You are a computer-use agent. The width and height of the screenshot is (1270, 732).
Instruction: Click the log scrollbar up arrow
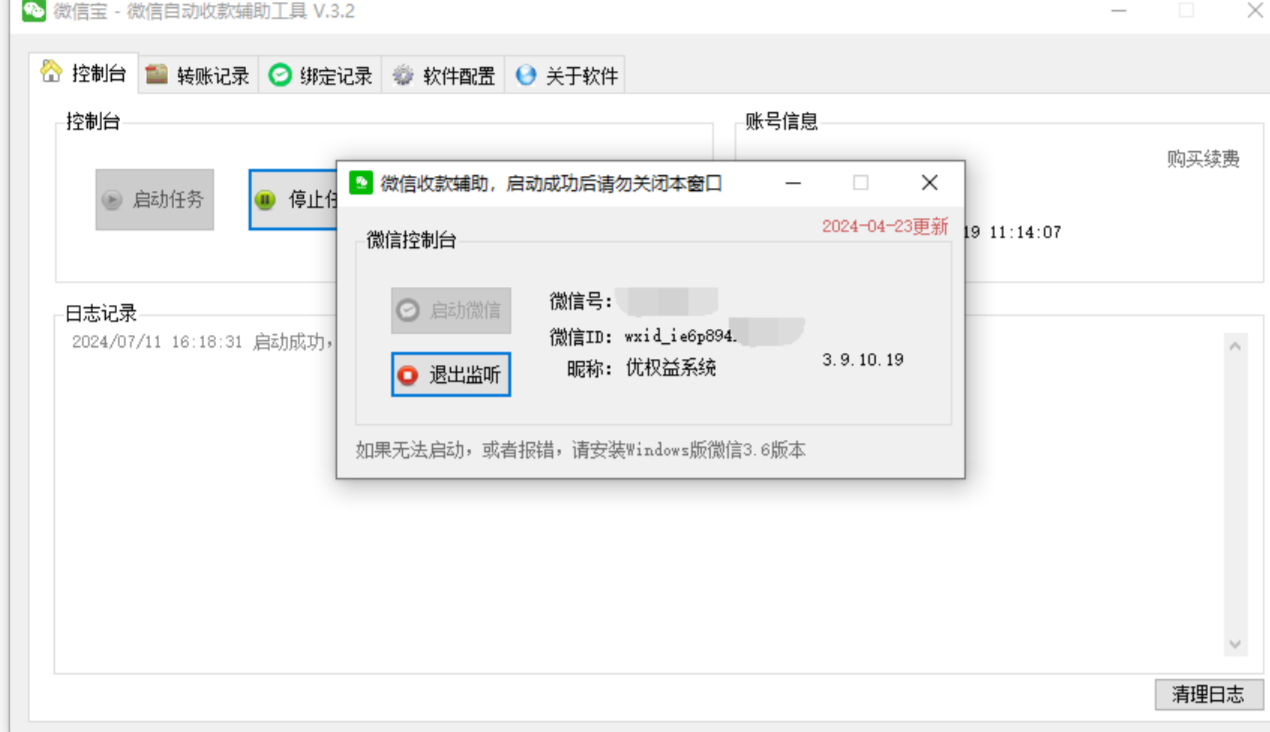coord(1235,346)
